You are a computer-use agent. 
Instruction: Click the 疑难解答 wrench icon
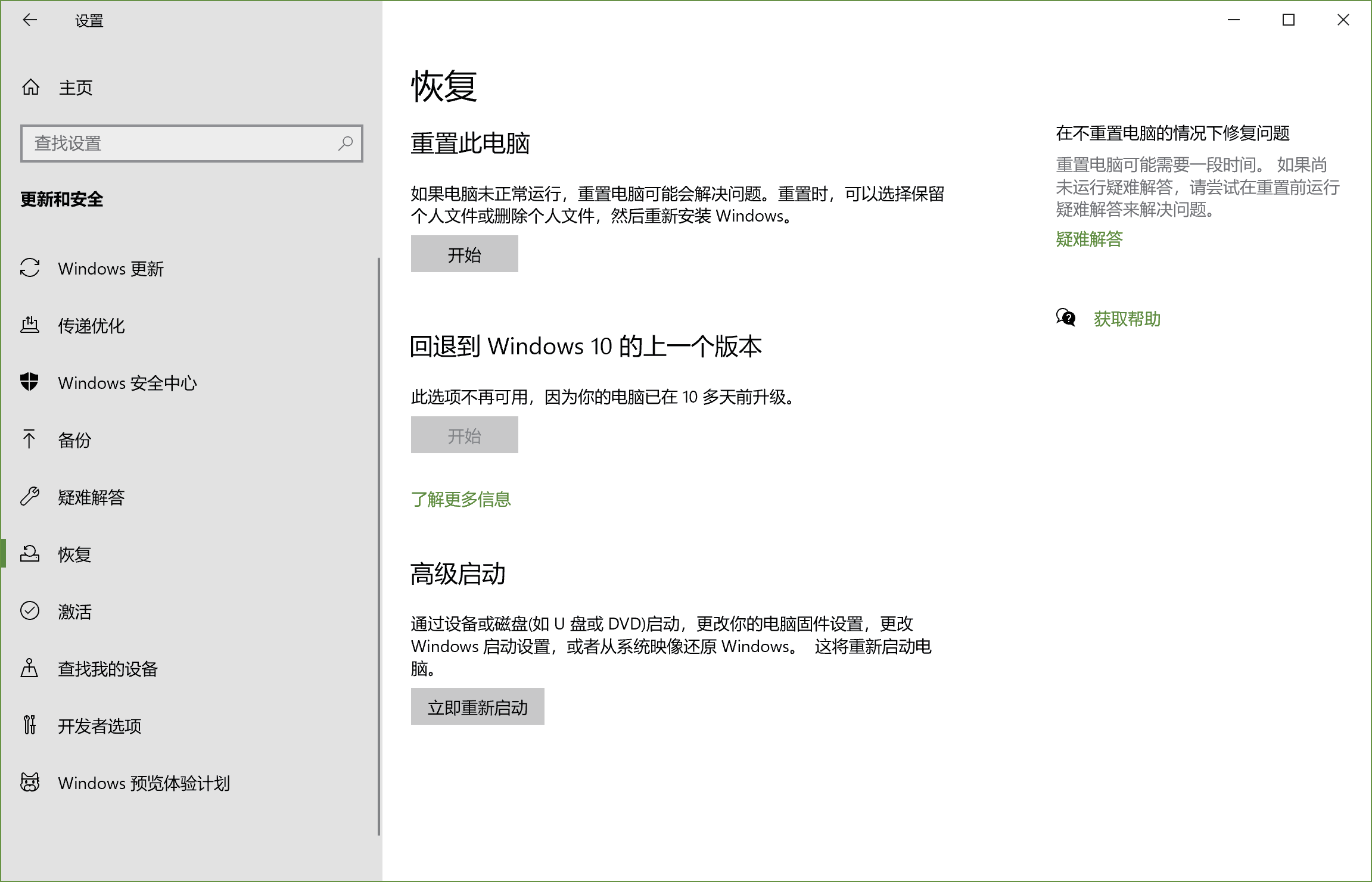pos(30,497)
